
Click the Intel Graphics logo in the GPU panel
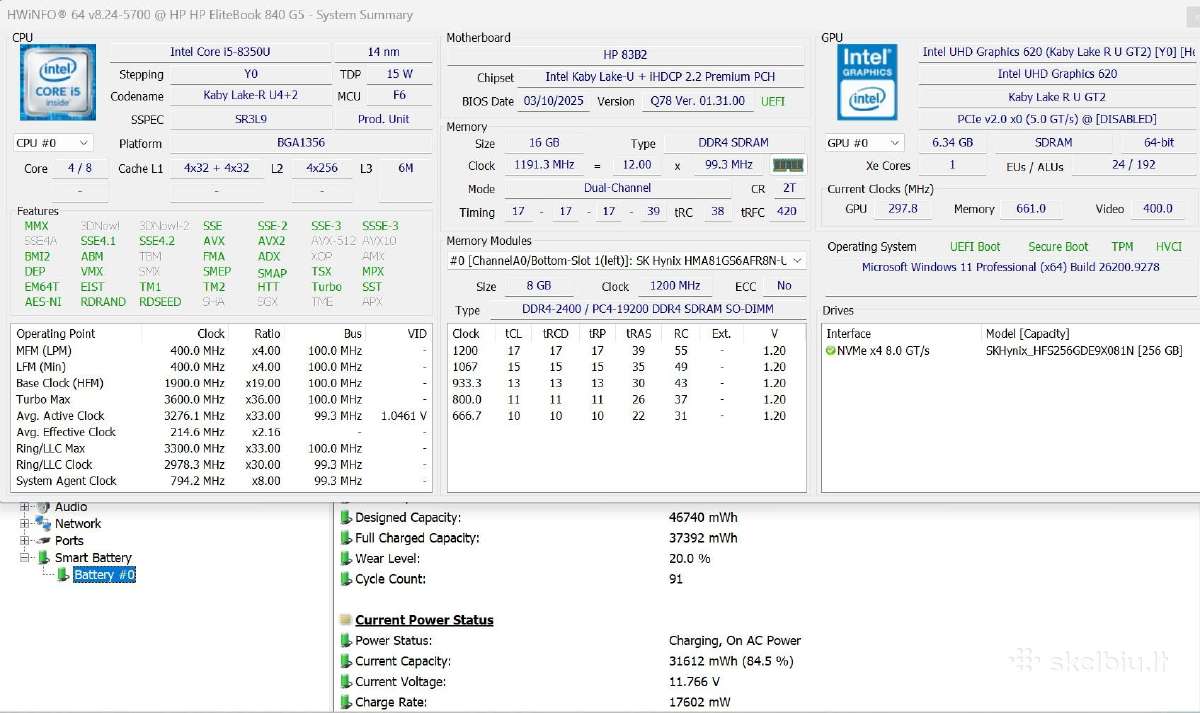867,80
